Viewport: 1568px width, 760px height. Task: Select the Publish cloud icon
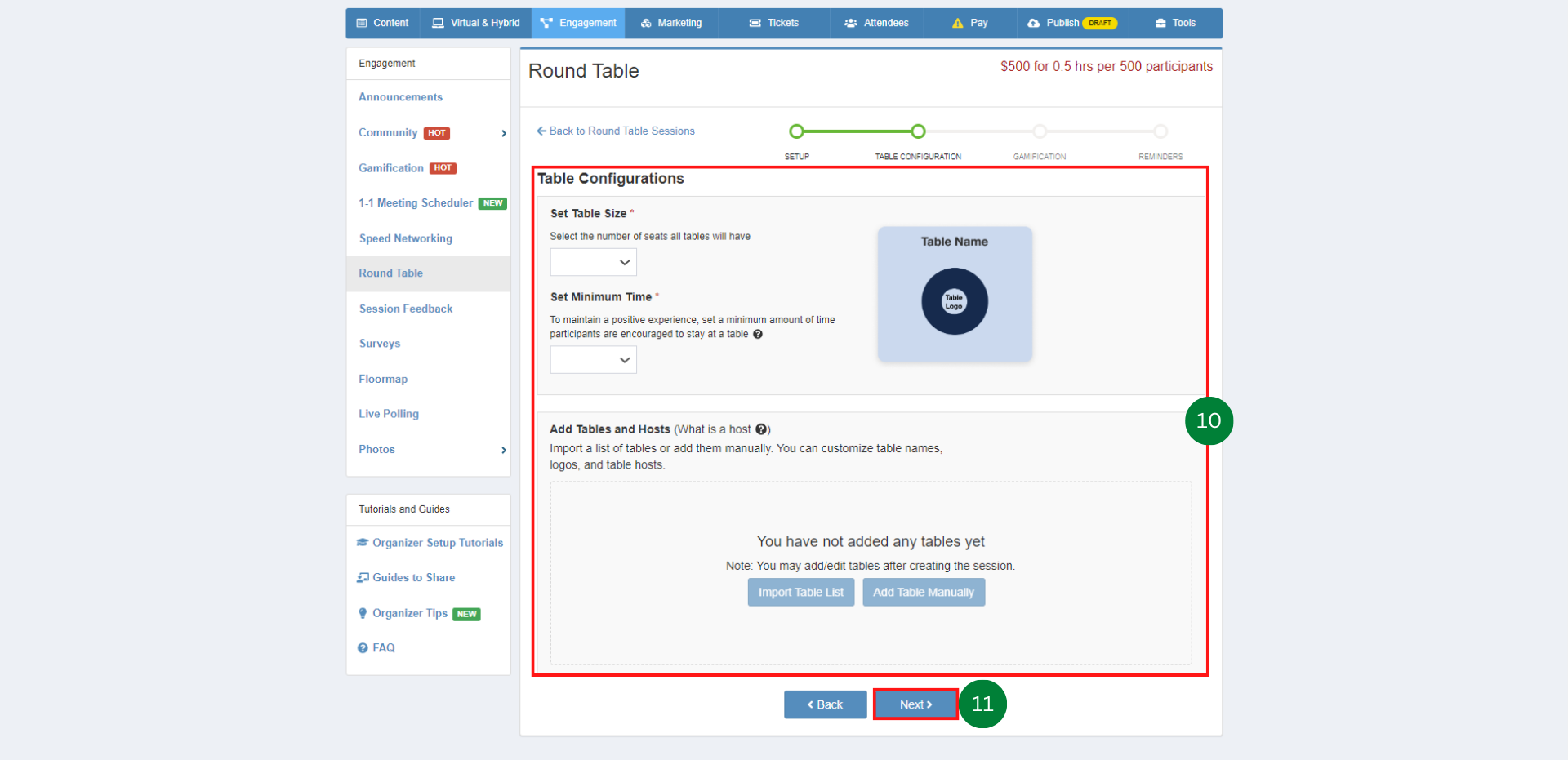[1034, 23]
